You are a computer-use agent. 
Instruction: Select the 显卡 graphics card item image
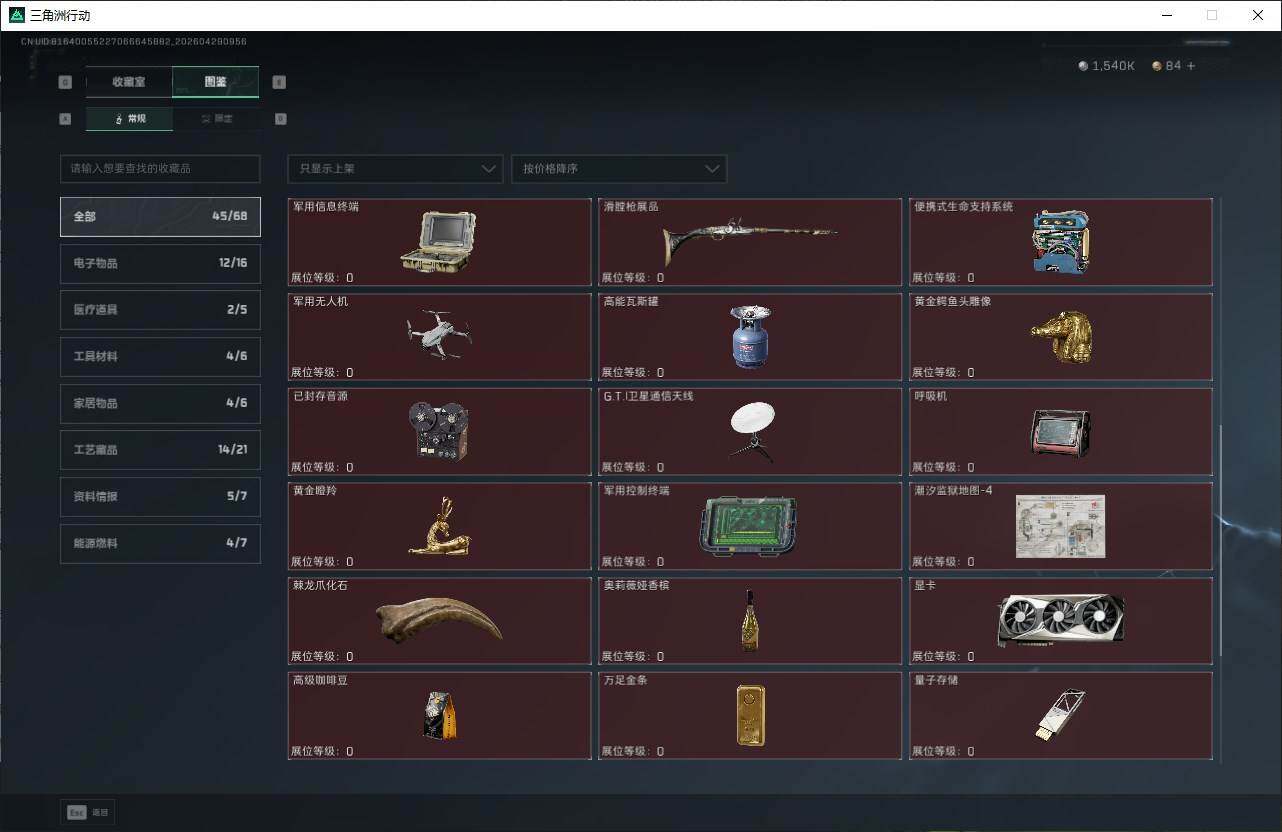1061,618
